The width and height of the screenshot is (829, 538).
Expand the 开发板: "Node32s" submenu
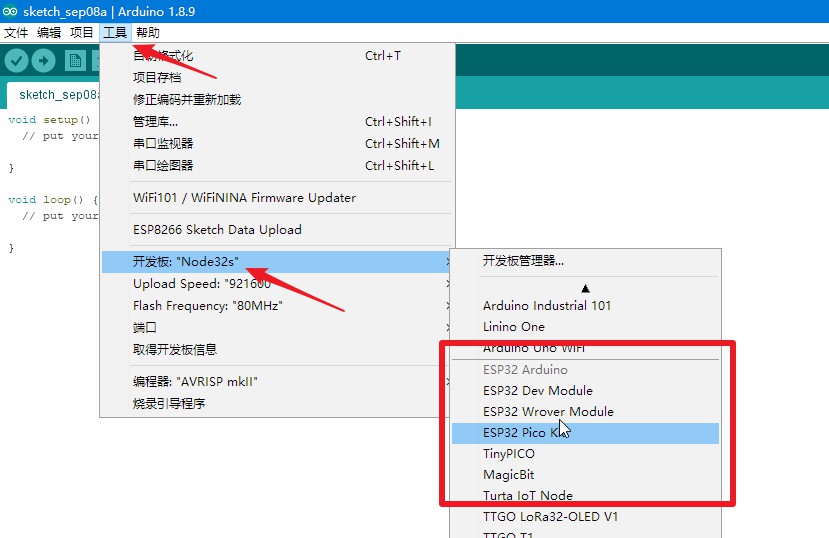[x=276, y=262]
